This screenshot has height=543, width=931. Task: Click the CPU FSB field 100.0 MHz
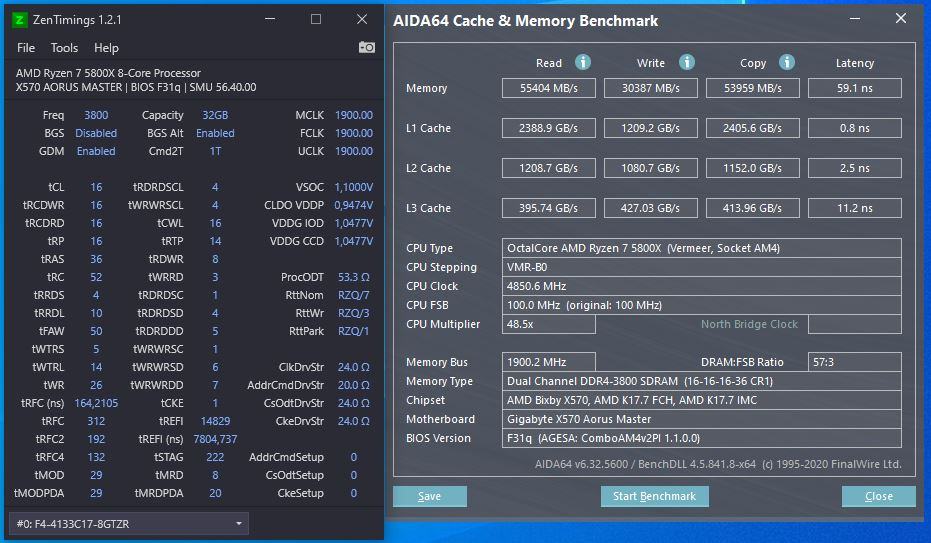click(x=702, y=305)
